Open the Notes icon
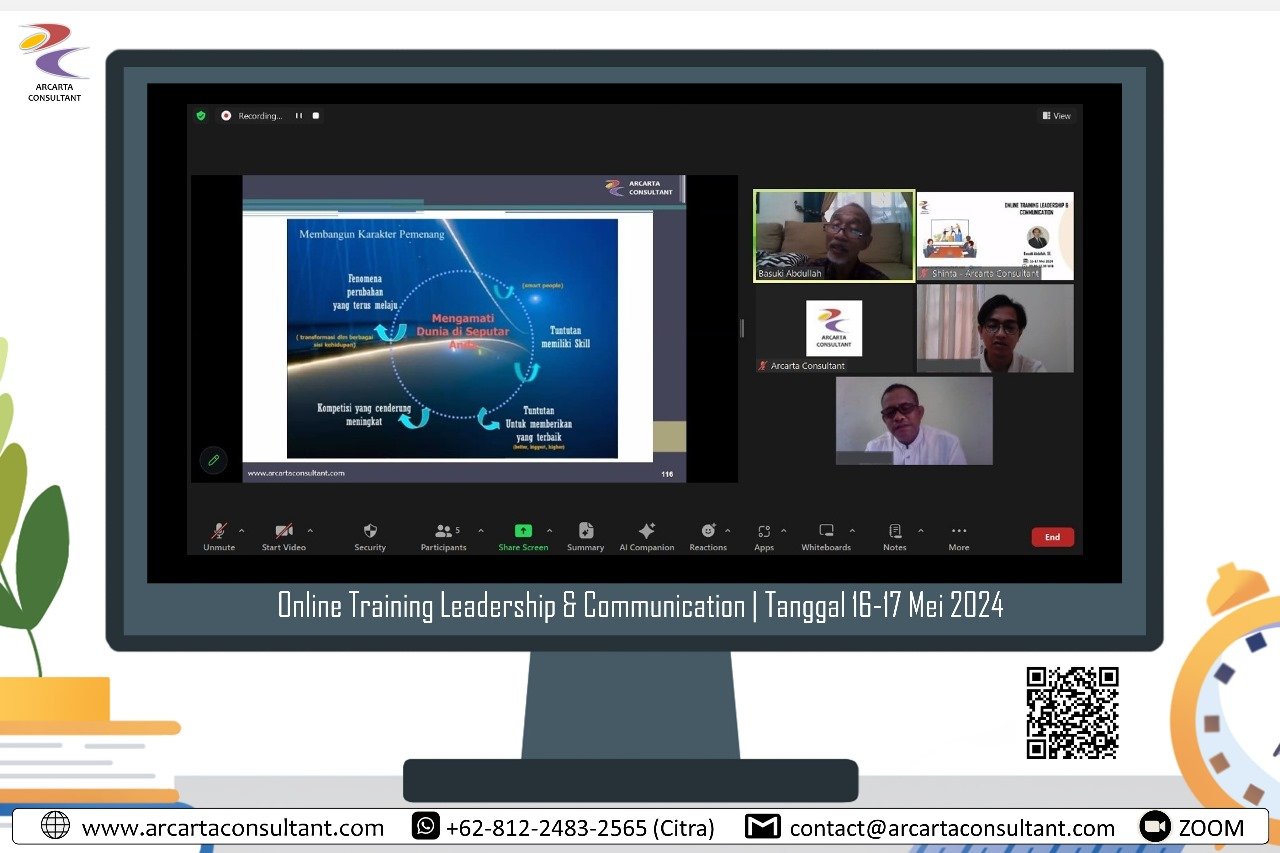Screen dimensions: 1280x853 (x=895, y=531)
